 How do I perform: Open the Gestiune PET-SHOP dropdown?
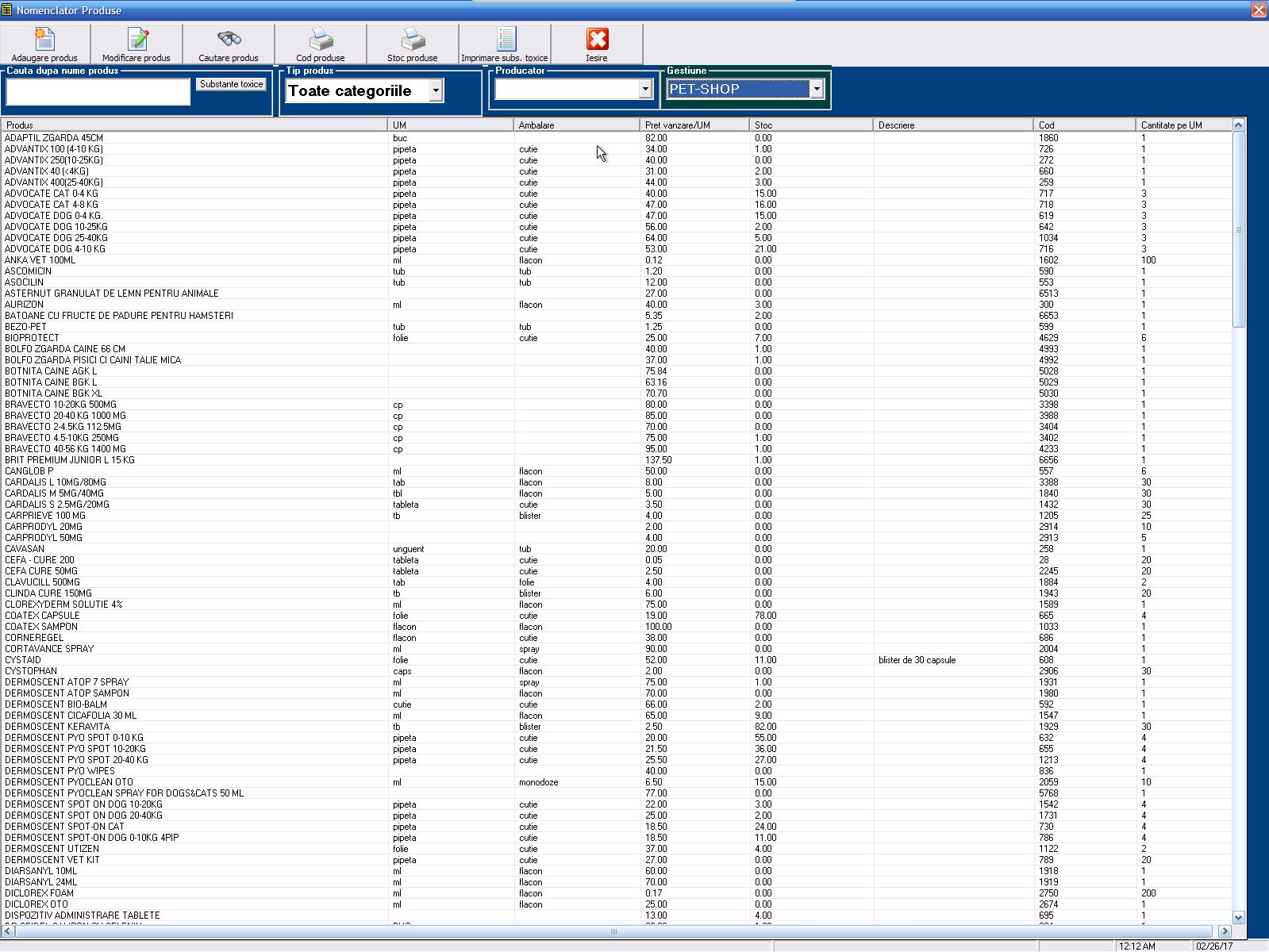(x=817, y=89)
